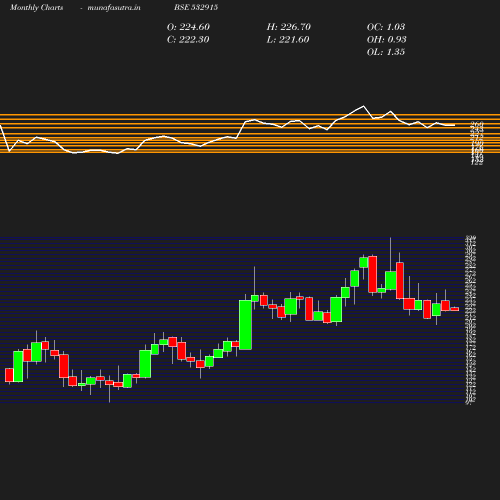Select the close value 'C: 222.30'

pyautogui.click(x=188, y=40)
